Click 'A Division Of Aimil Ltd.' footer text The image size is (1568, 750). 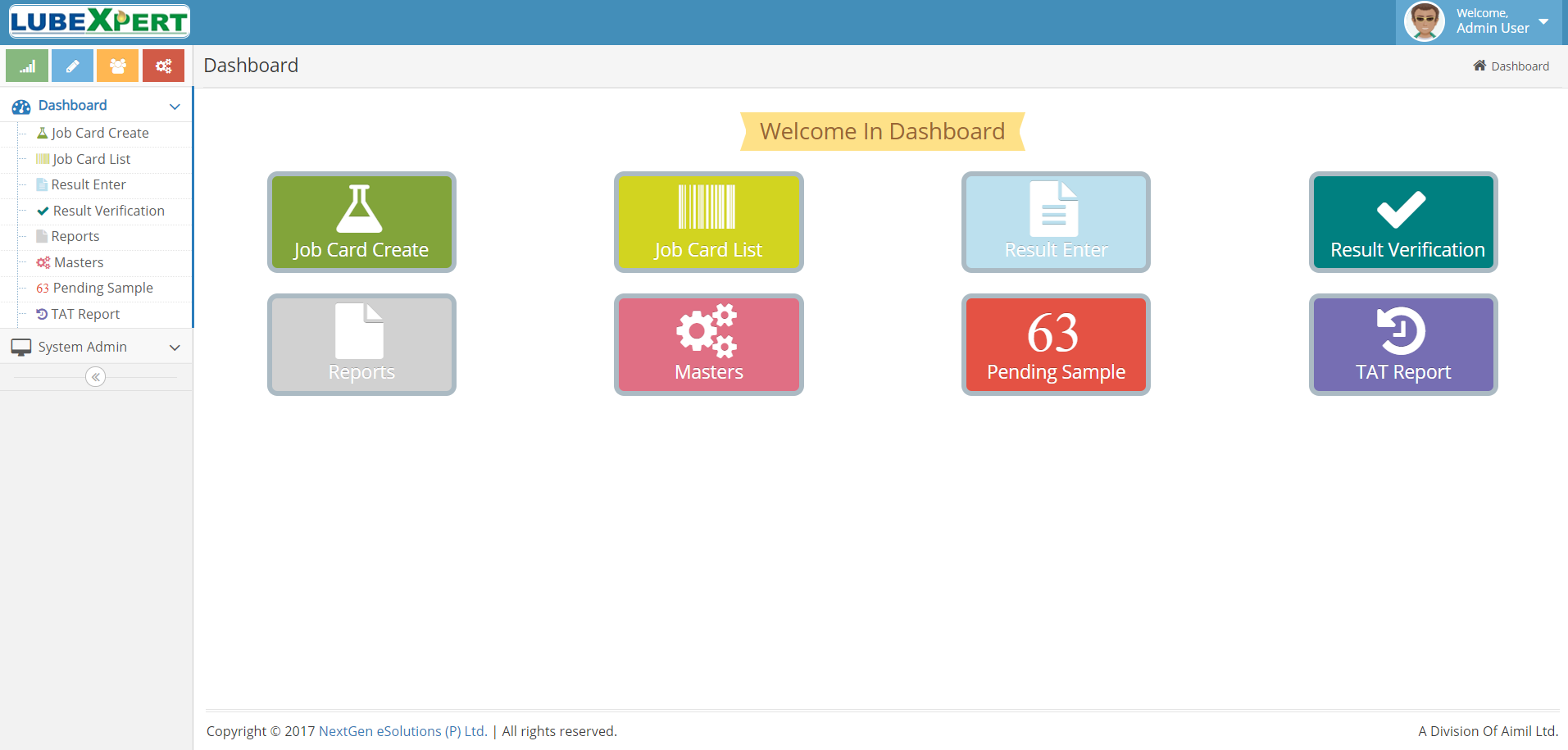click(1488, 731)
